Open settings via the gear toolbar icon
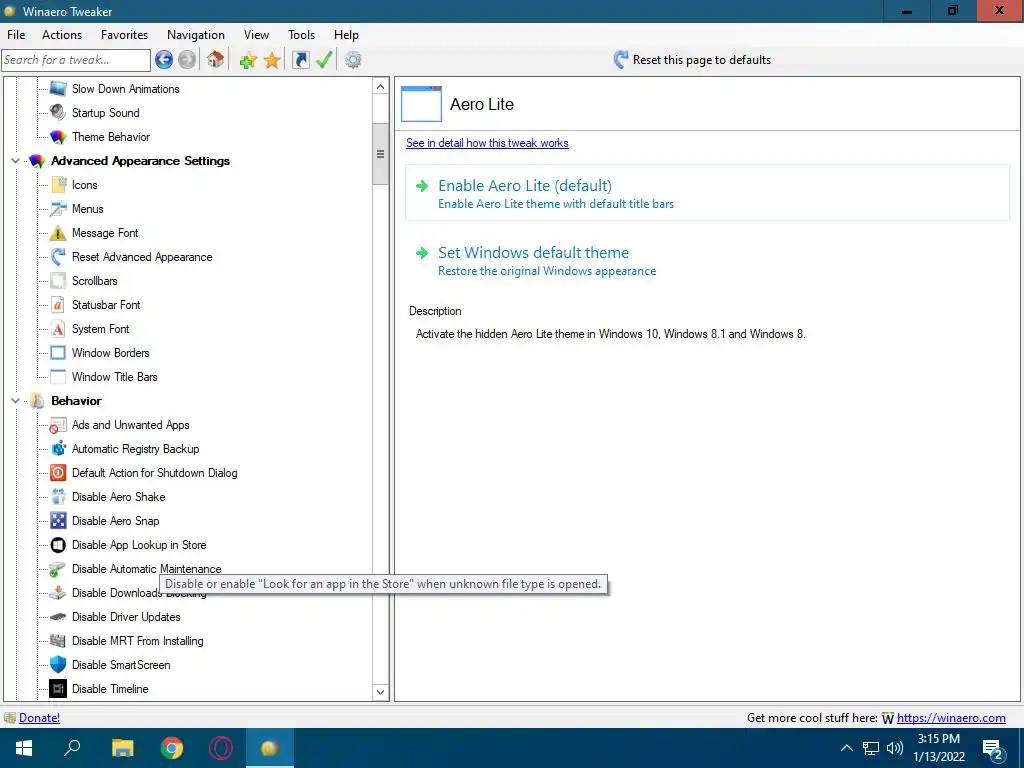Image resolution: width=1024 pixels, height=768 pixels. tap(353, 60)
